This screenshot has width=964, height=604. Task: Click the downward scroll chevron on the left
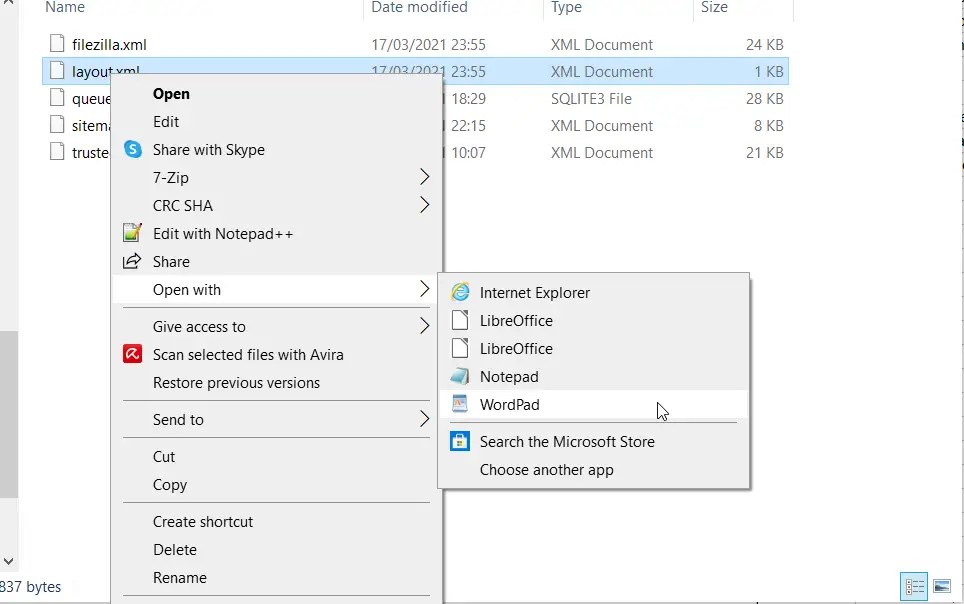[8, 561]
